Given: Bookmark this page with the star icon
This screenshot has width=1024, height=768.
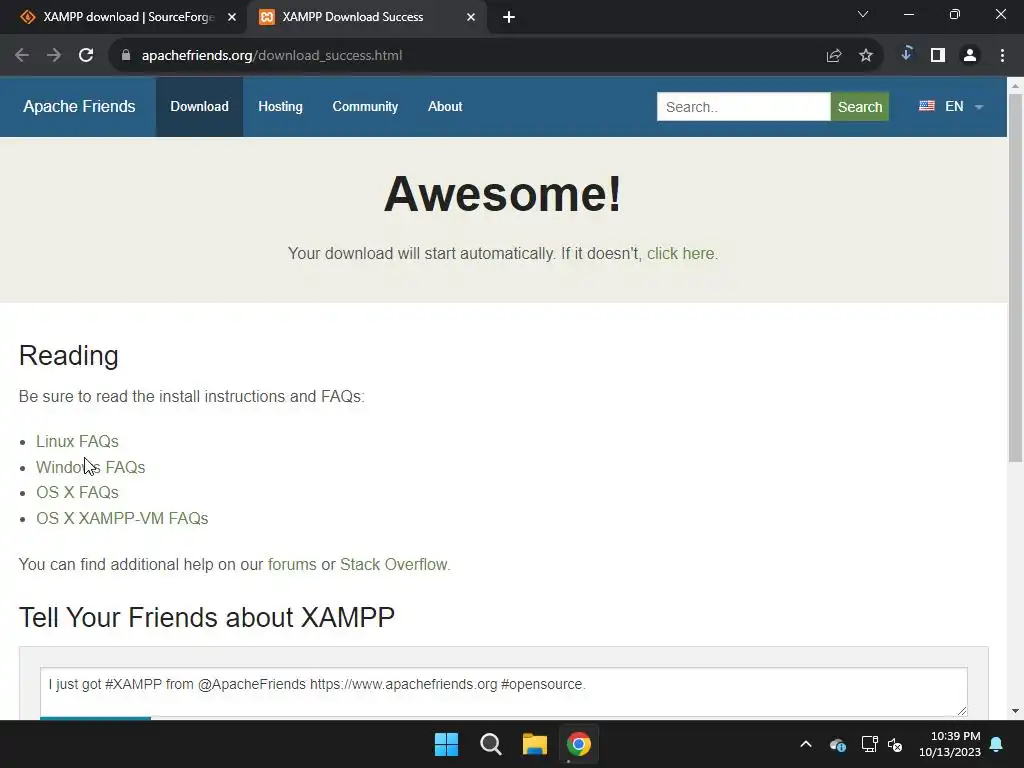Looking at the screenshot, I should [866, 56].
